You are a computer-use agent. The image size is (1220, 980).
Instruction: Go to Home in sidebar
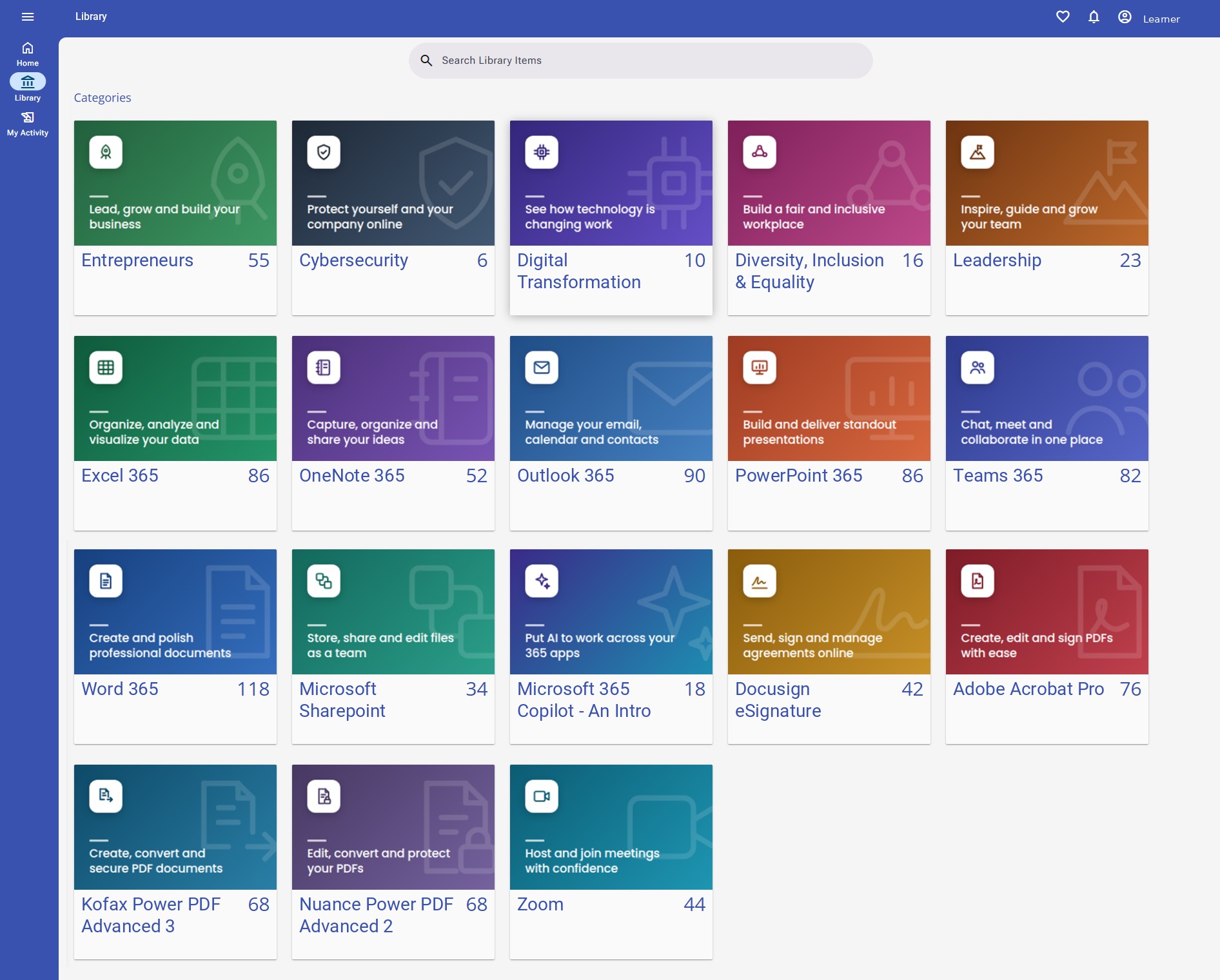pos(28,54)
